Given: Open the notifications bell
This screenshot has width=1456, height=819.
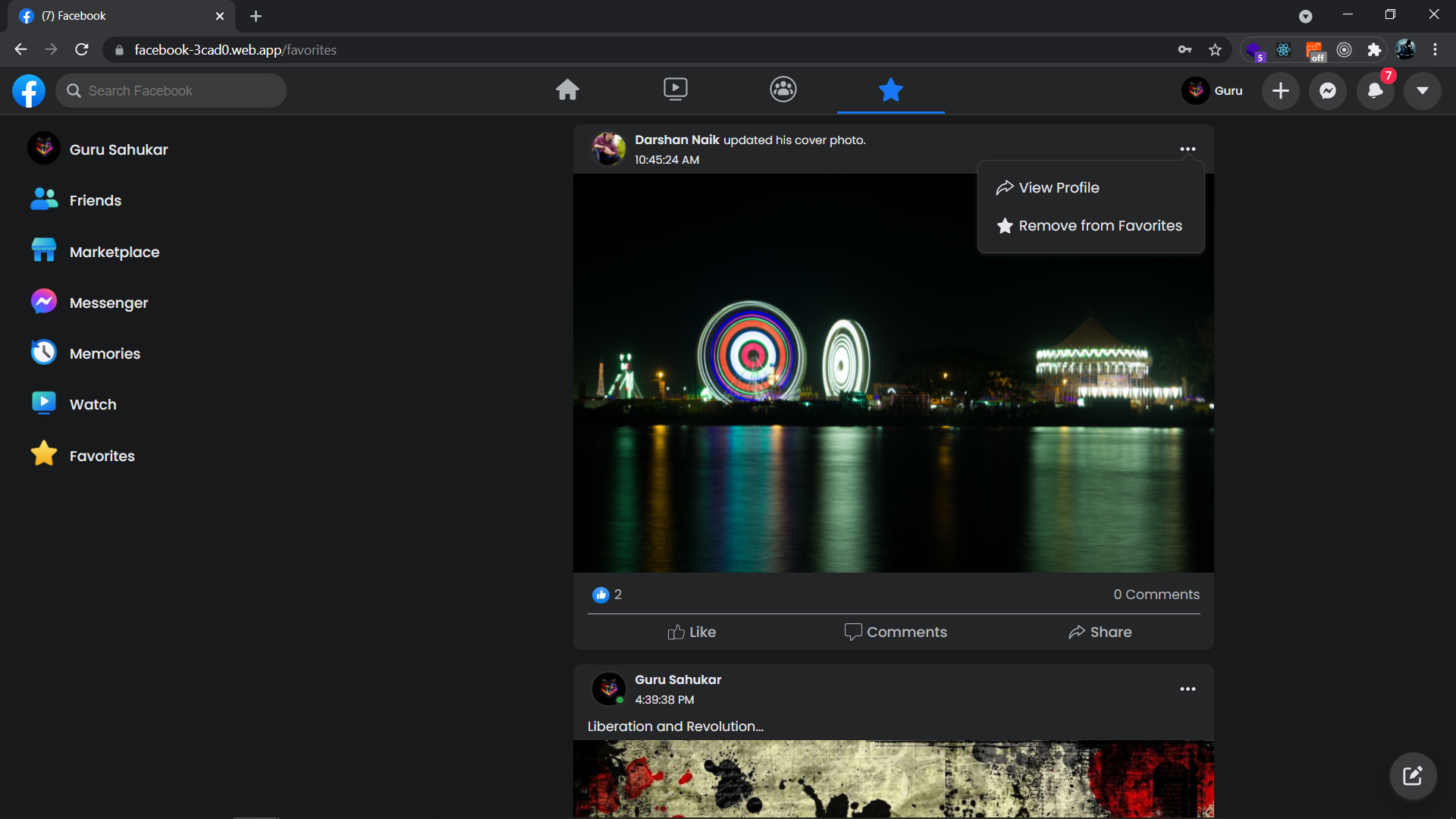Looking at the screenshot, I should [x=1375, y=91].
